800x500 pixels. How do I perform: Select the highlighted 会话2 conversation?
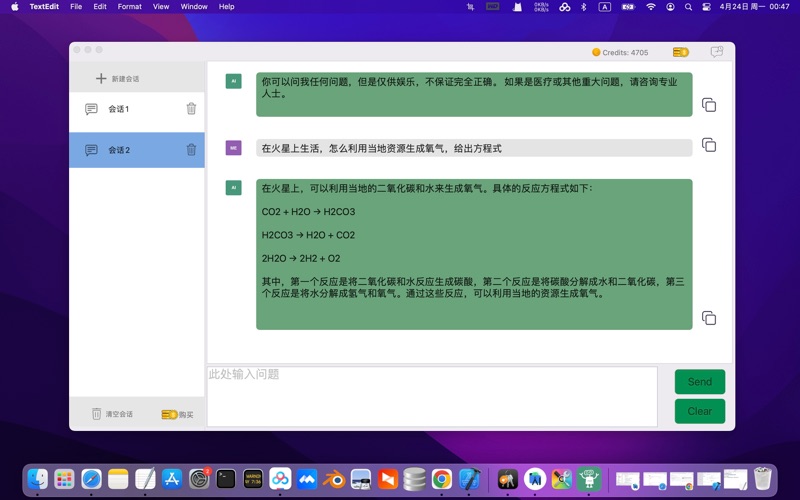(118, 150)
